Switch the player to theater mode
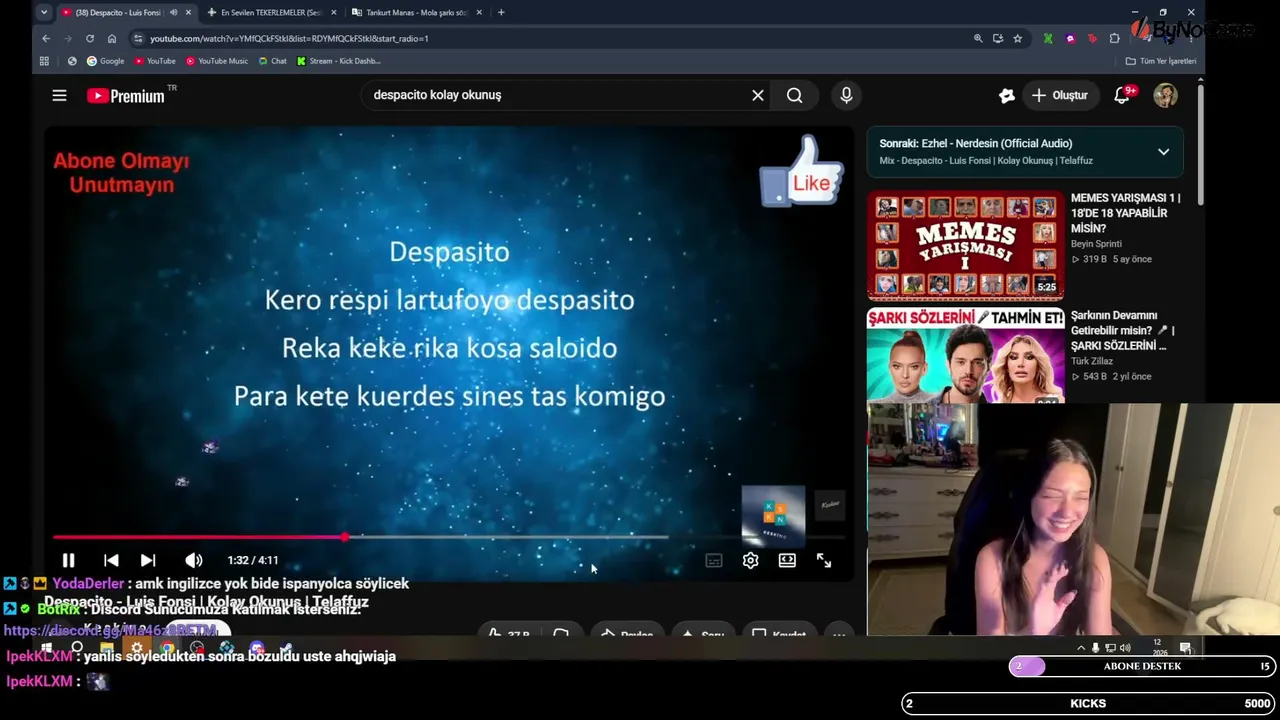 (787, 561)
